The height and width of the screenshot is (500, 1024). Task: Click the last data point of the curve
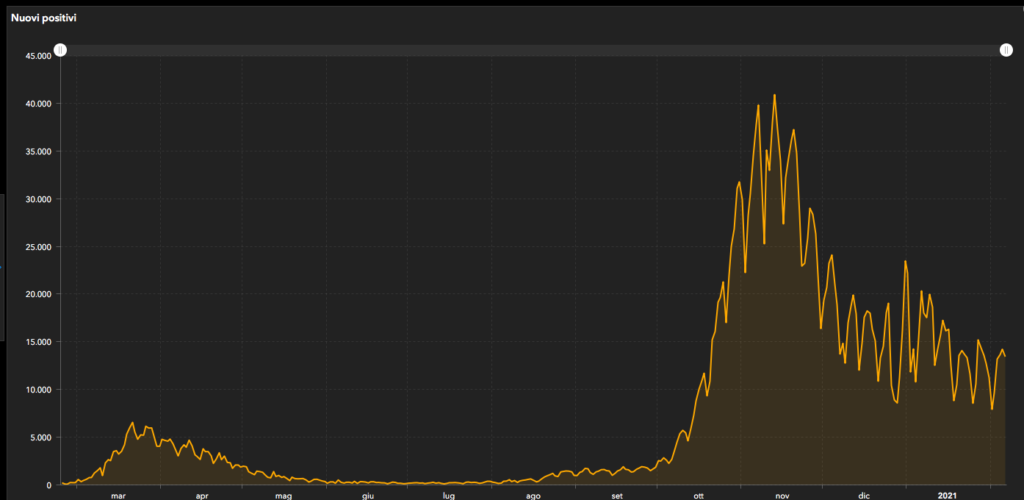tap(1005, 357)
